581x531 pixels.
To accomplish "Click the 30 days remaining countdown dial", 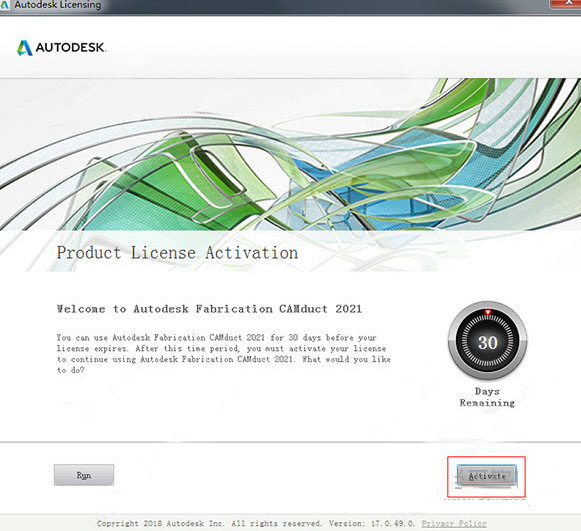I will click(x=487, y=342).
